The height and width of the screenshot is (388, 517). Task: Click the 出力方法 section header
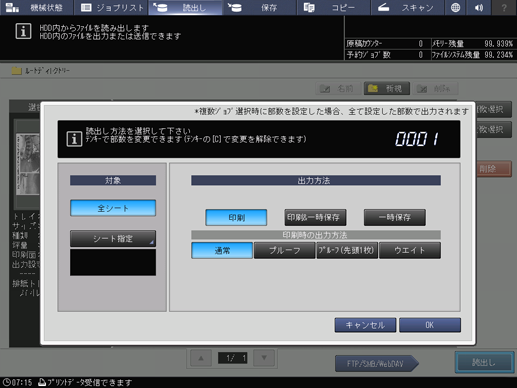316,181
